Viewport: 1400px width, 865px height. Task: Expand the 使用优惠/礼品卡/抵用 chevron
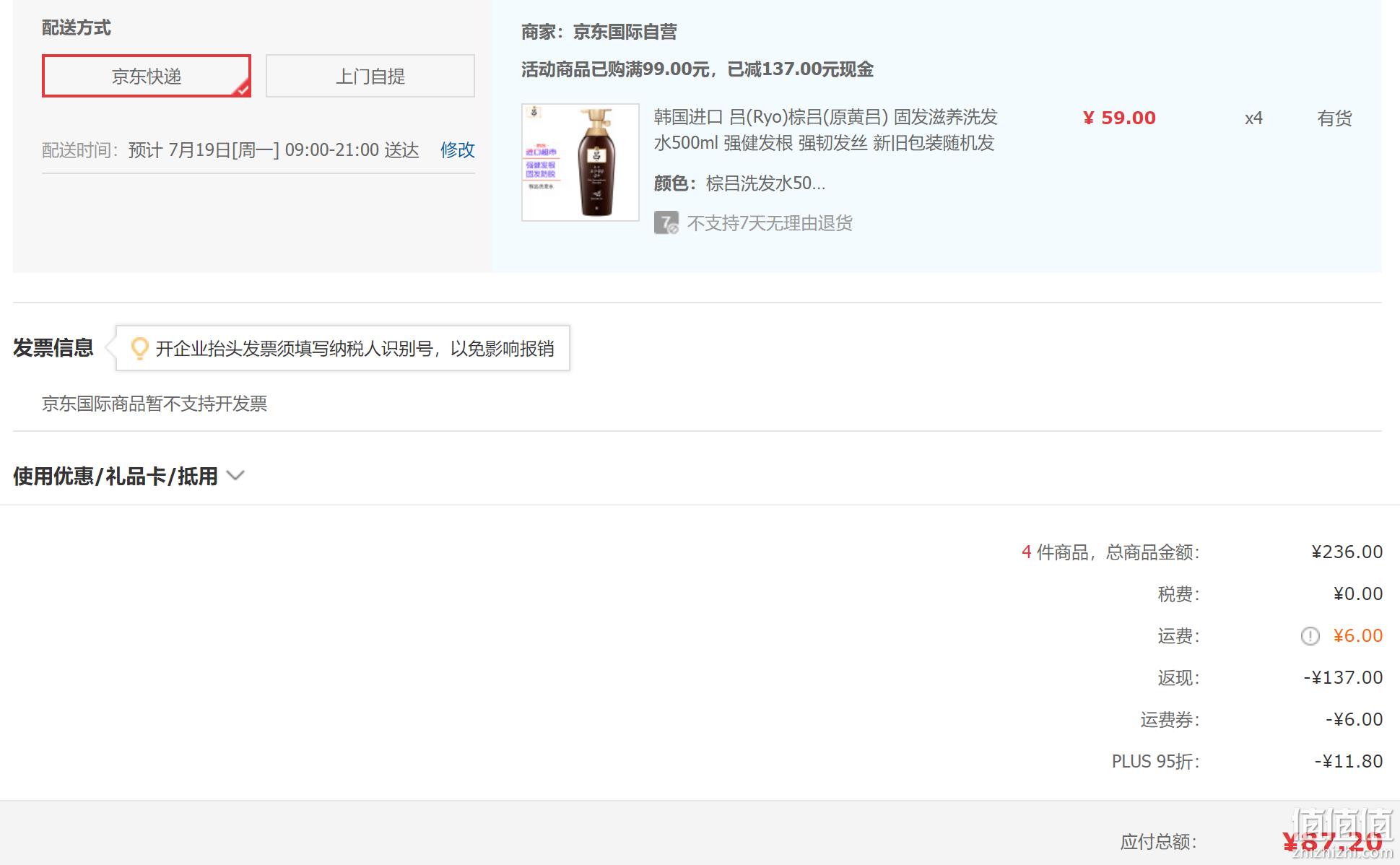pyautogui.click(x=235, y=476)
